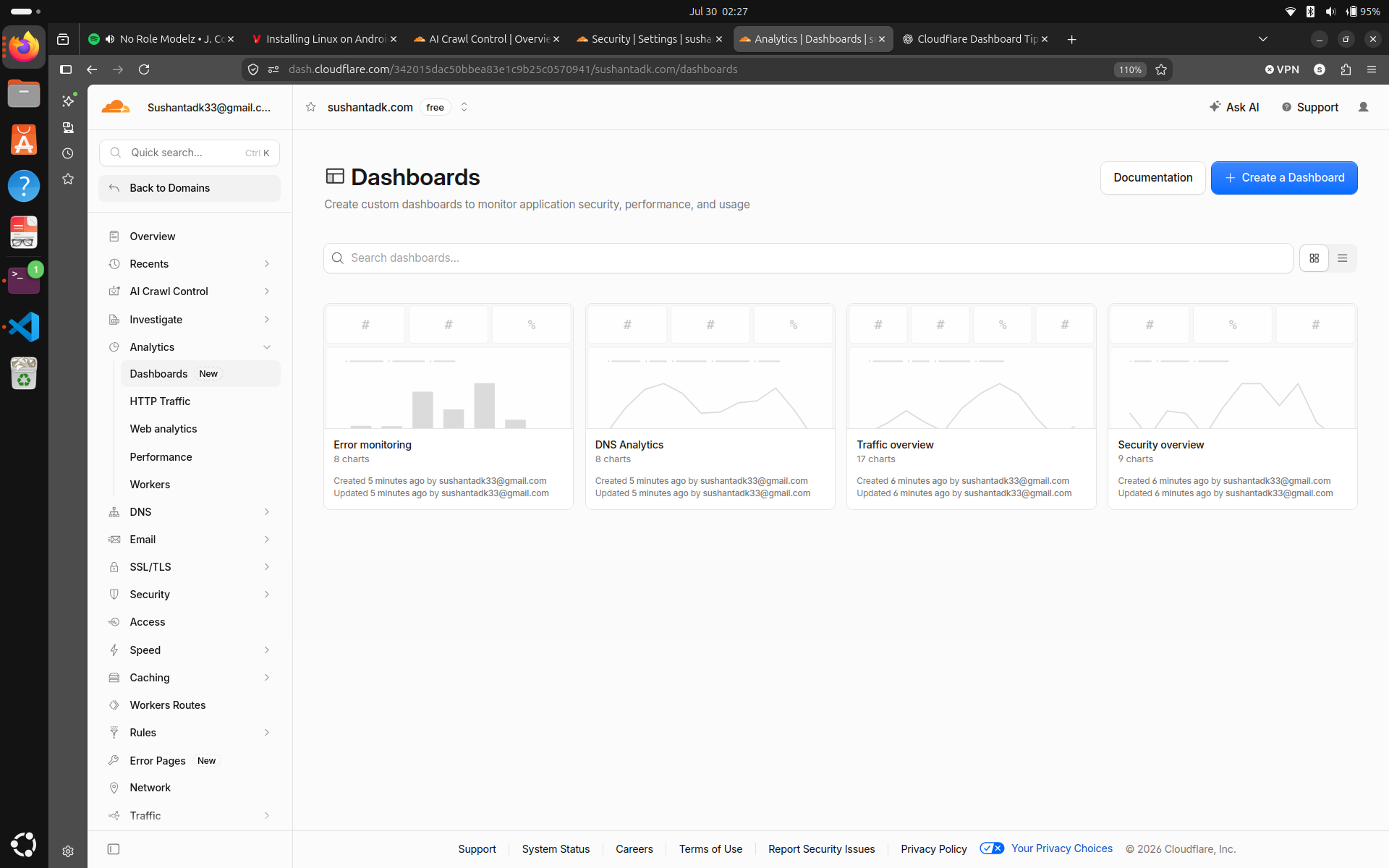This screenshot has height=868, width=1389.
Task: Open the user account profile icon
Action: [1364, 107]
